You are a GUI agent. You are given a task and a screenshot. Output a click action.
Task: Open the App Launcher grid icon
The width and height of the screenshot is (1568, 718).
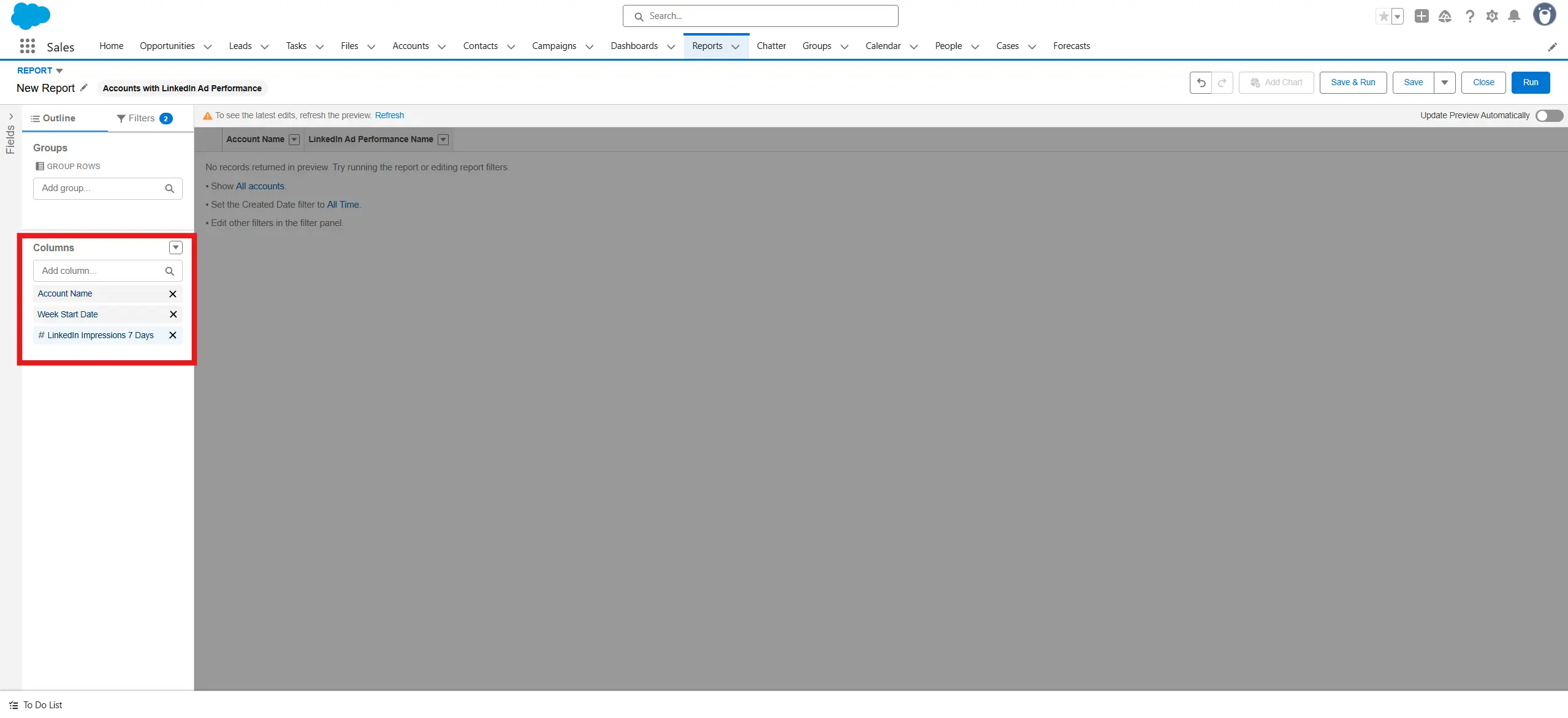27,46
